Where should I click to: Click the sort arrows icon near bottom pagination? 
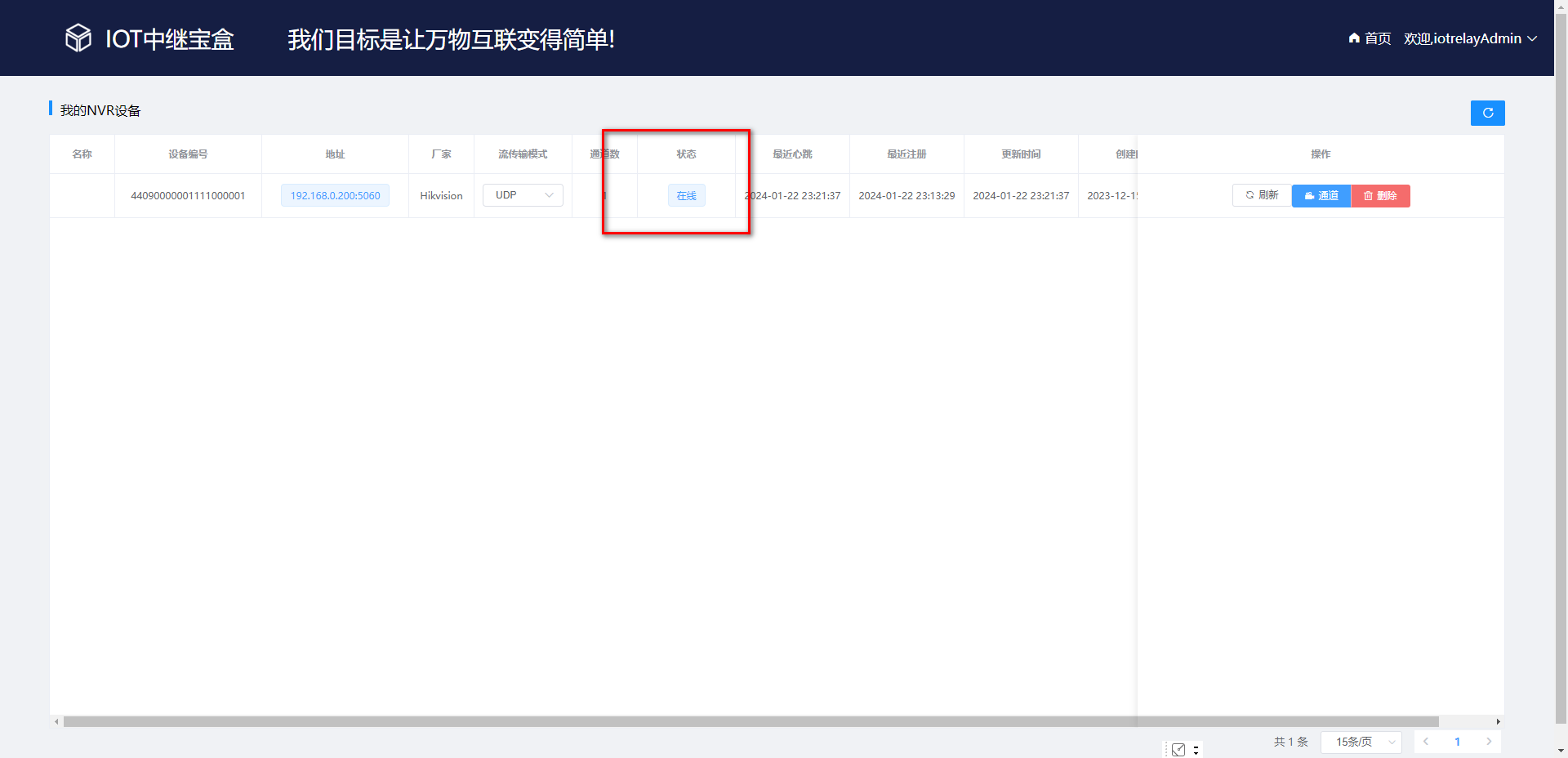click(x=1196, y=750)
